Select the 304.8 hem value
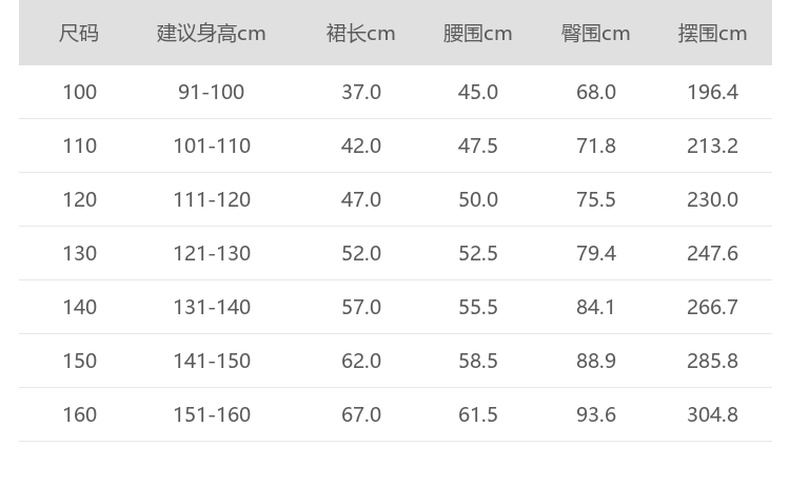 [712, 414]
